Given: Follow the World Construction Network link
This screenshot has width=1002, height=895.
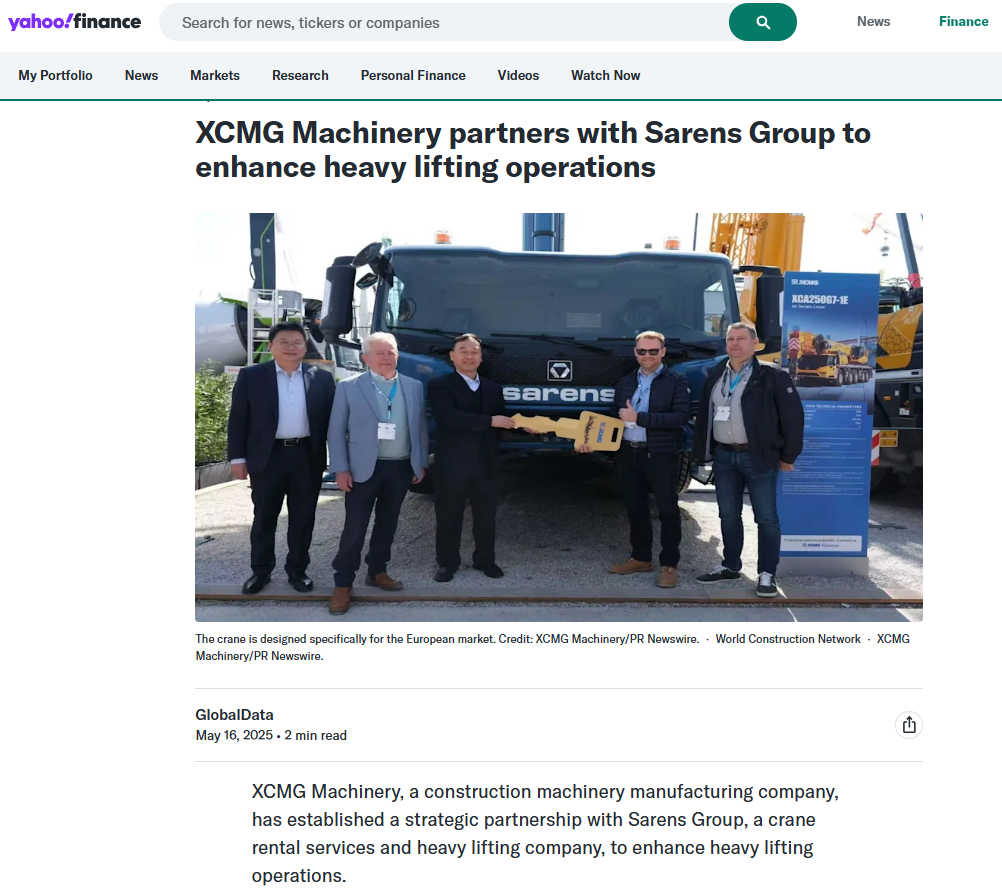Looking at the screenshot, I should coord(787,639).
